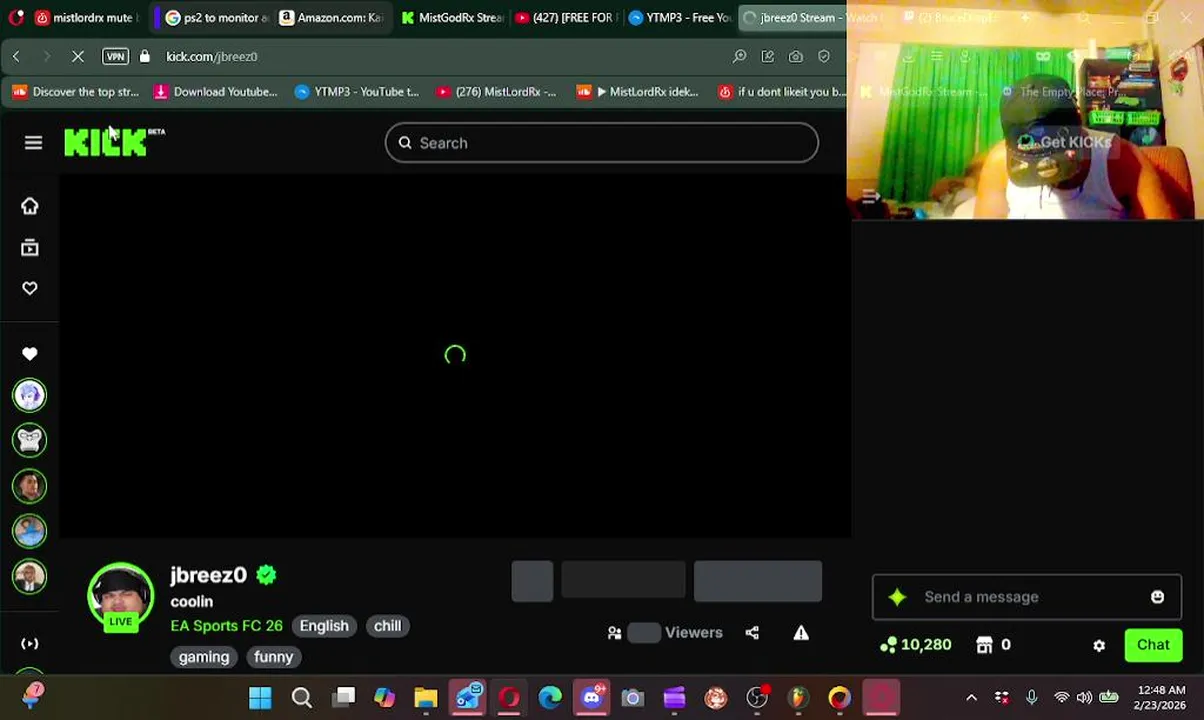Click the verified badge next to jbreez0
Image resolution: width=1204 pixels, height=720 pixels.
(266, 575)
